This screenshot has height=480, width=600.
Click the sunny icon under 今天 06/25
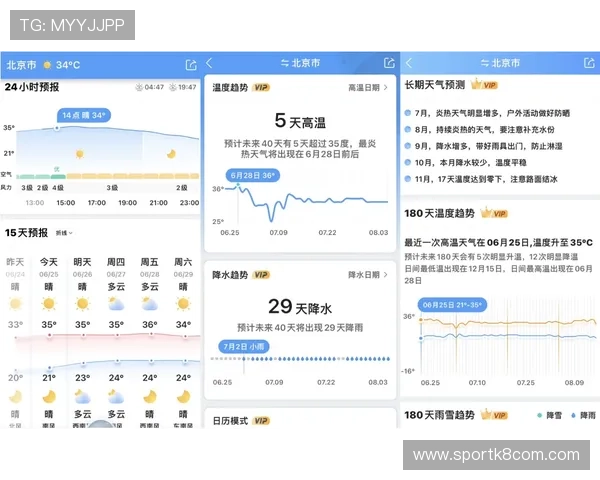click(49, 304)
